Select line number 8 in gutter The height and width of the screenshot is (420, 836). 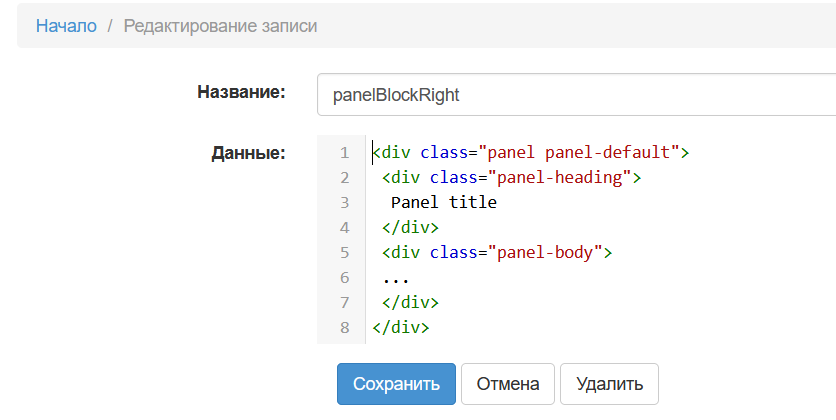click(x=345, y=328)
